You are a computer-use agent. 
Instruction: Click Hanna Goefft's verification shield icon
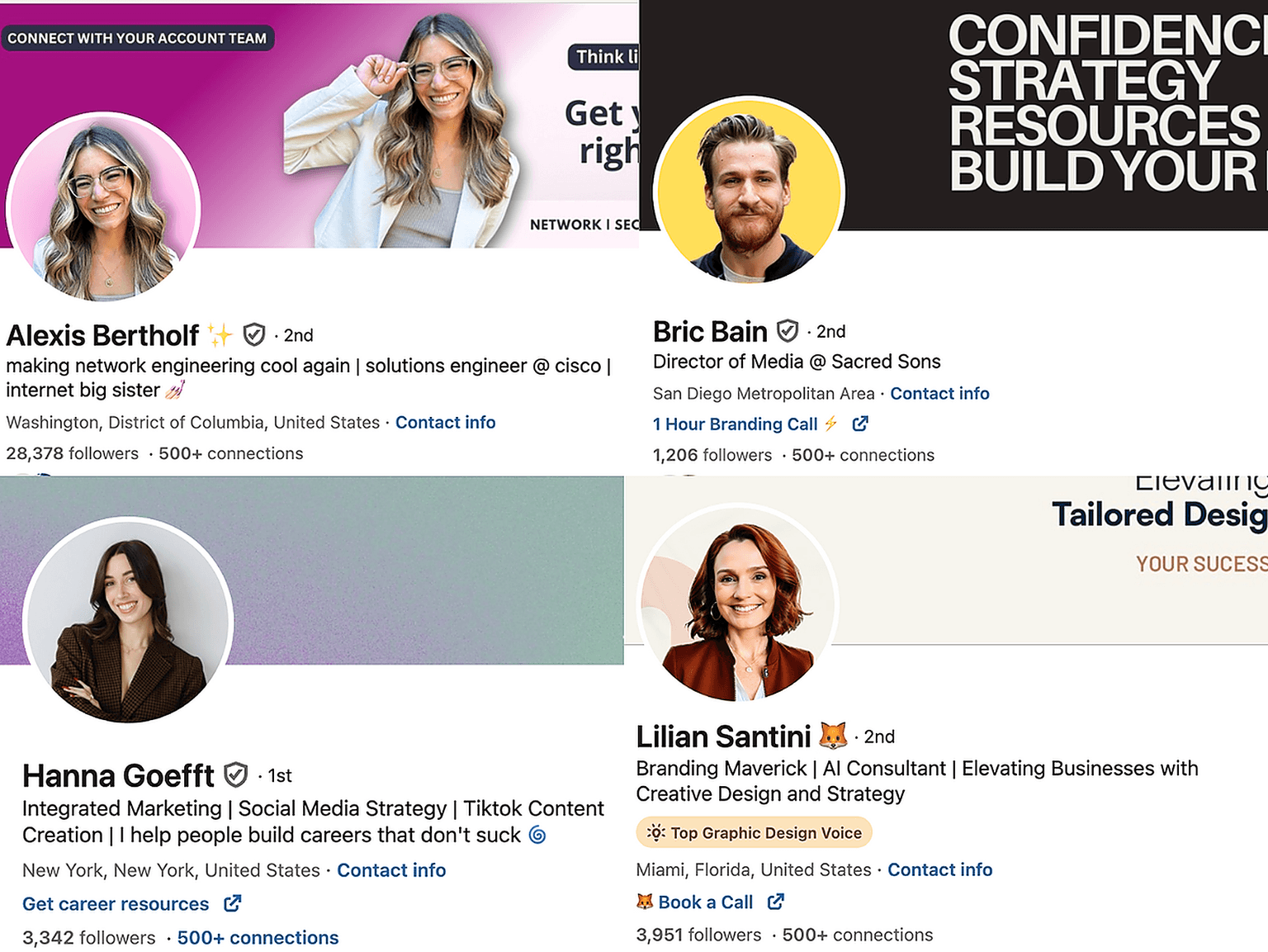236,774
